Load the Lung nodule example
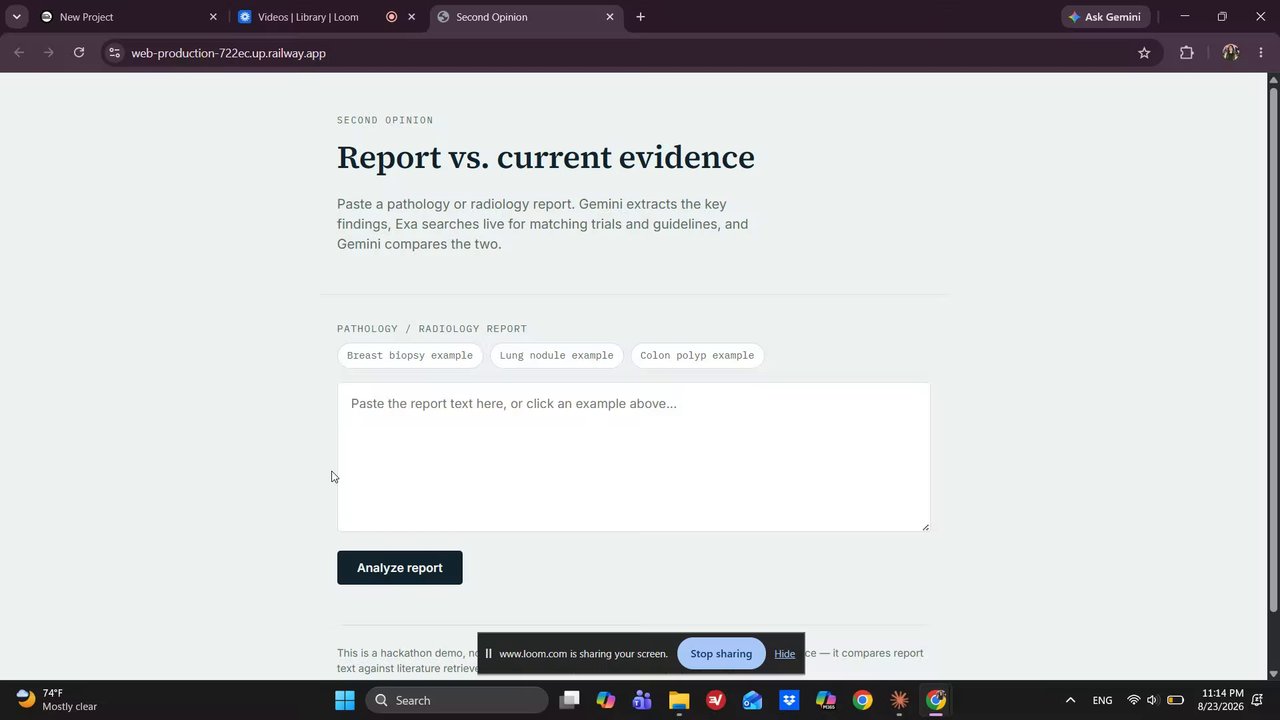The image size is (1280, 720). 556,356
